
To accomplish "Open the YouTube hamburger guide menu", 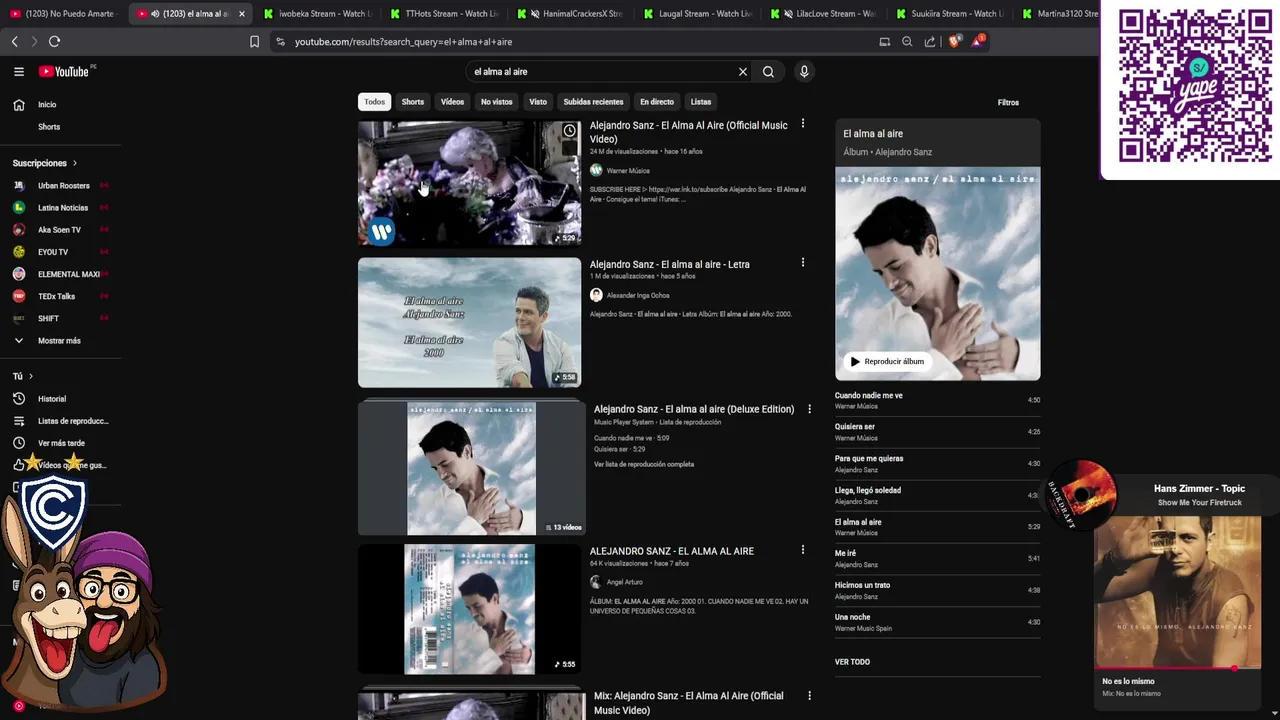I will pos(18,72).
